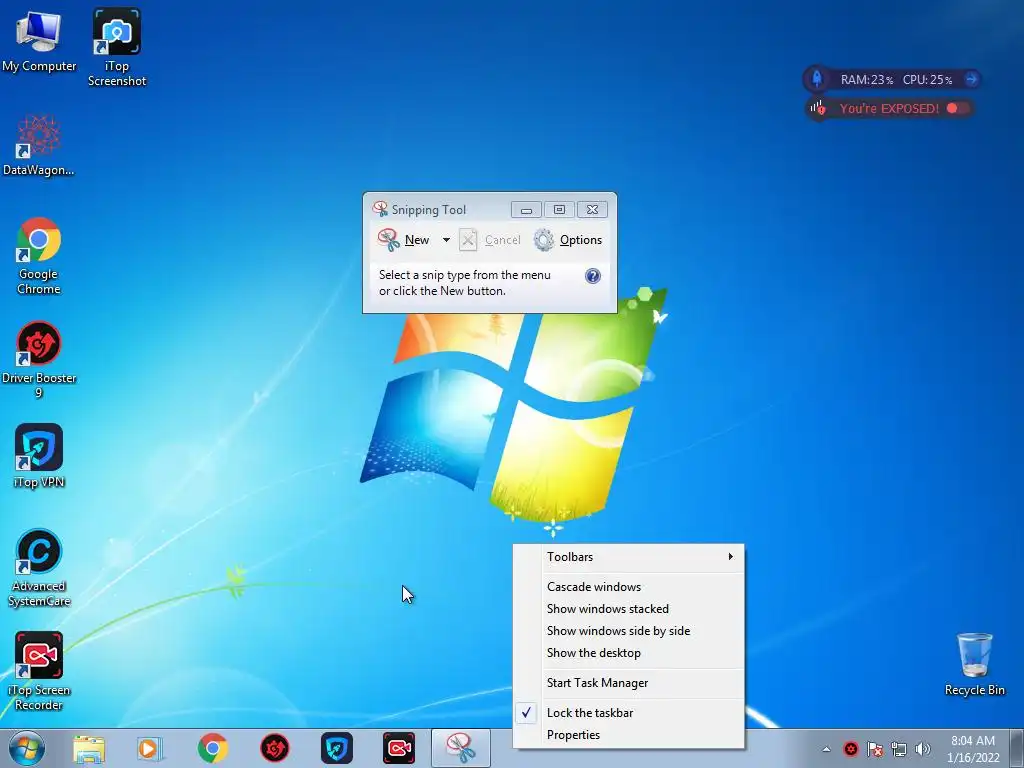Screen dimensions: 1024x768
Task: Click the network tray icon
Action: pyautogui.click(x=899, y=749)
